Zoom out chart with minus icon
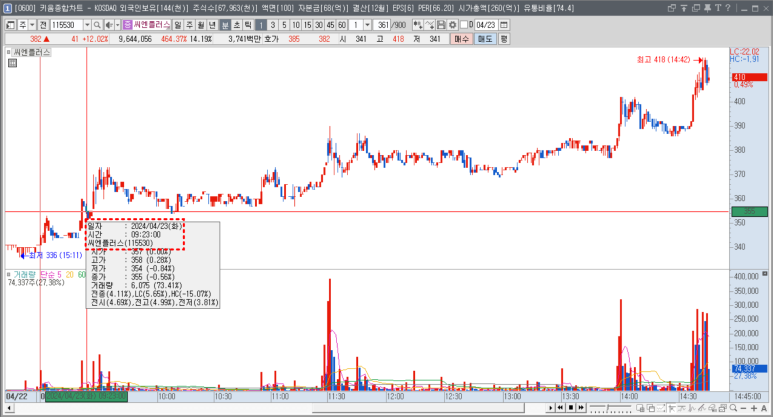This screenshot has height=417, width=773. click(743, 409)
